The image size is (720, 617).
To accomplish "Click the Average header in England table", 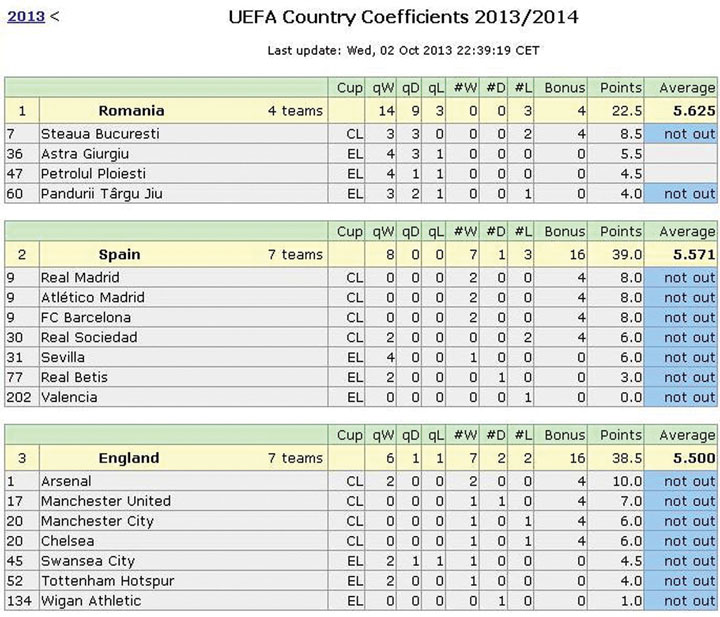I will click(687, 435).
